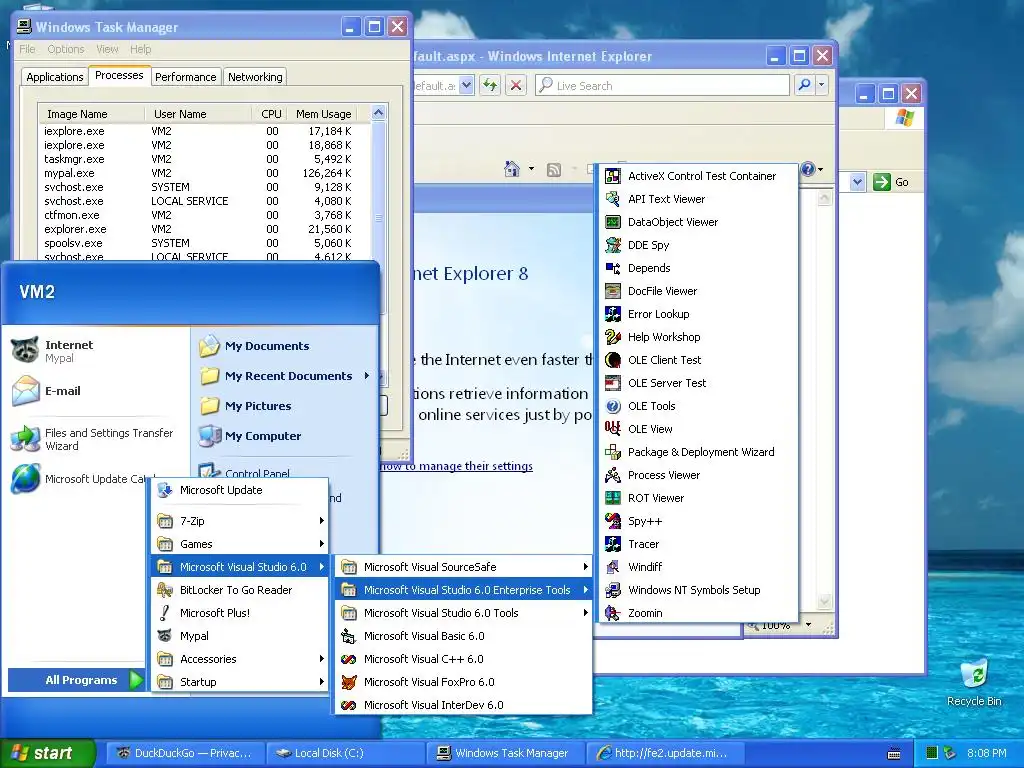The image size is (1024, 768).
Task: Start Microsoft Visual Basic 6.0
Action: pos(463,636)
